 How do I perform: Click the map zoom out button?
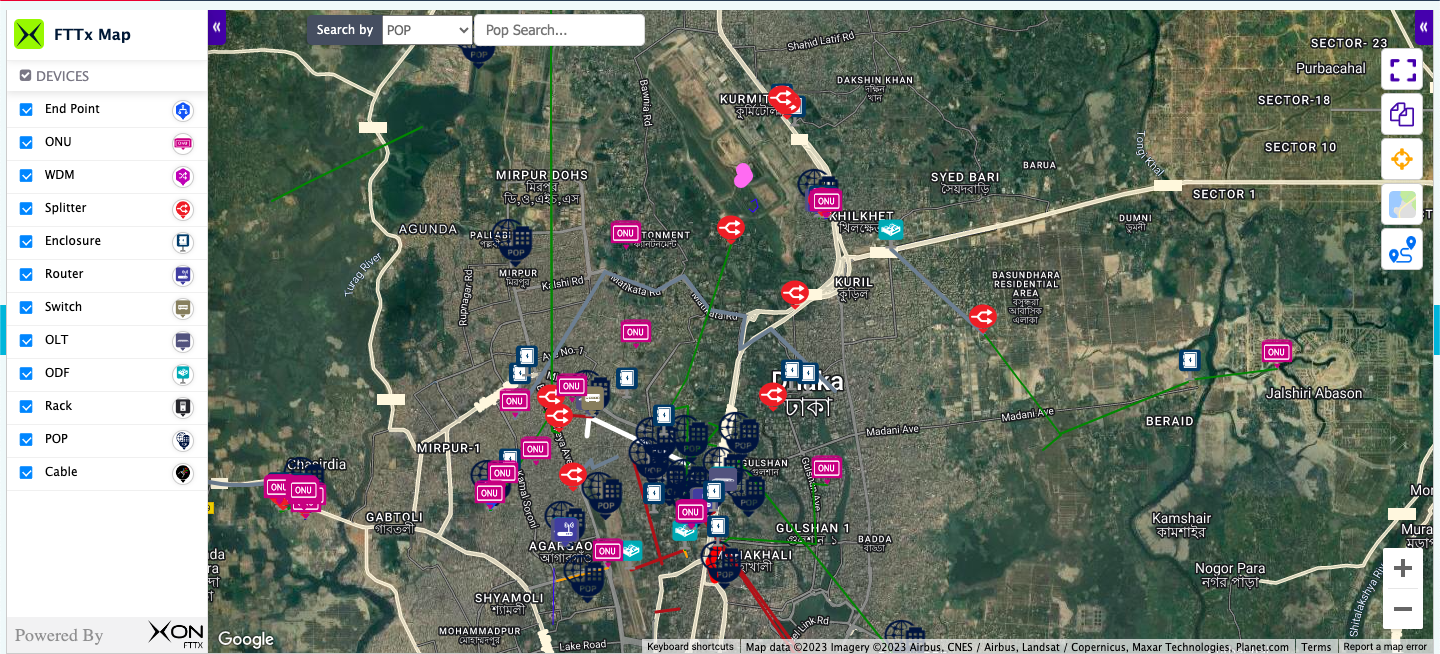tap(1402, 609)
